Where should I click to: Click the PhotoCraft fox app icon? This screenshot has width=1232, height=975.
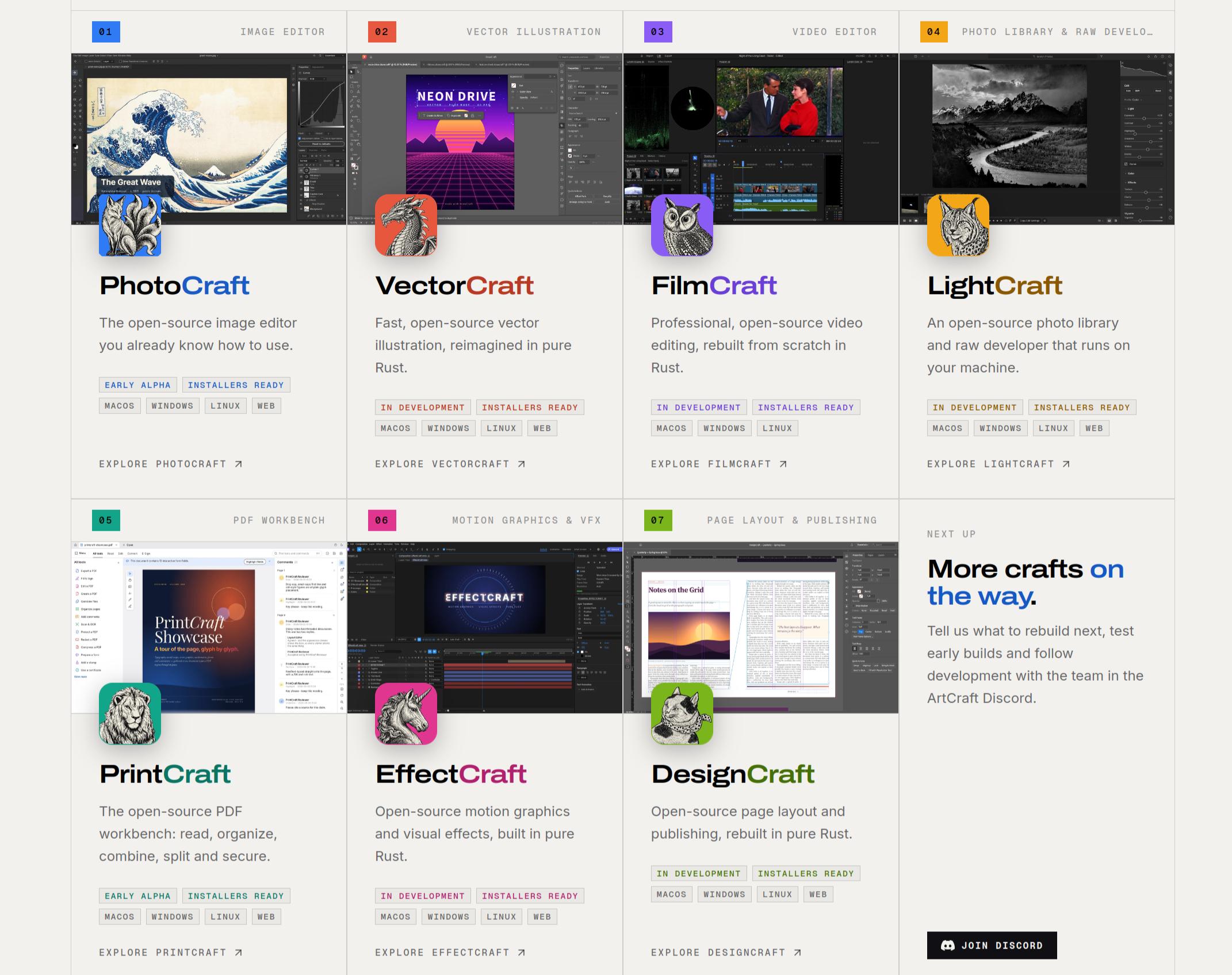(x=130, y=225)
